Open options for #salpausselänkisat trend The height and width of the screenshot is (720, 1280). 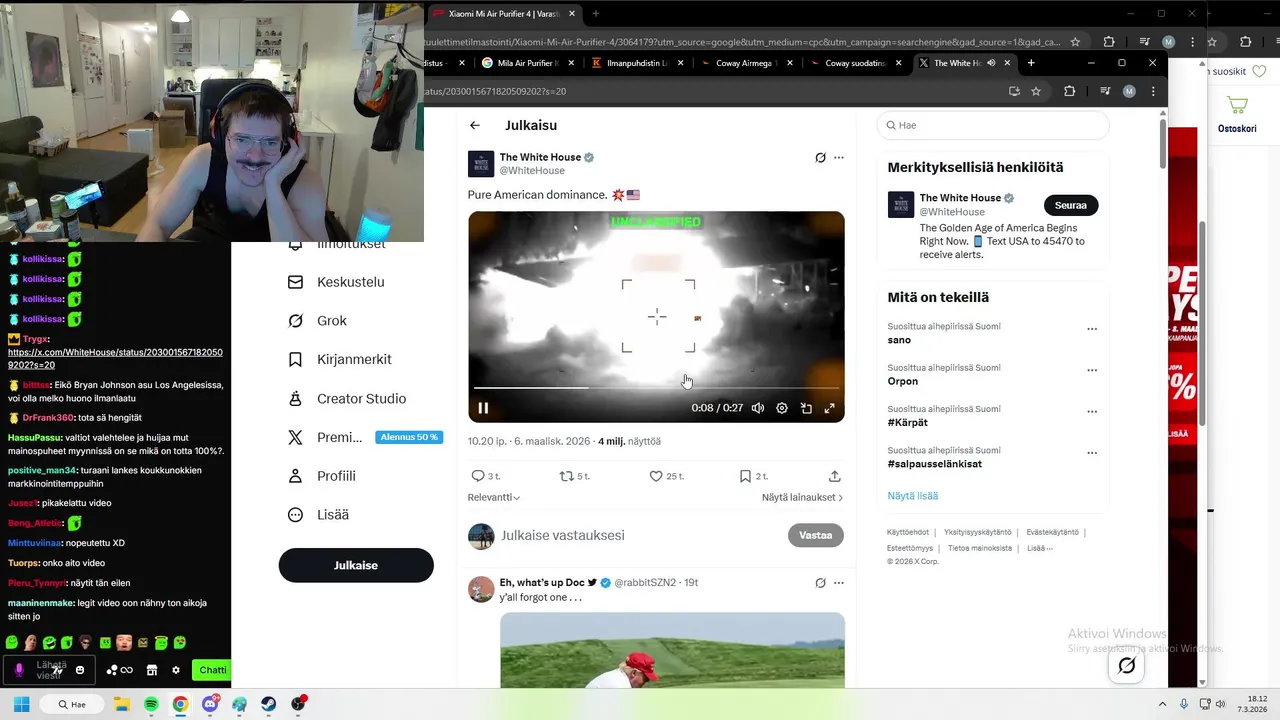pyautogui.click(x=1092, y=453)
